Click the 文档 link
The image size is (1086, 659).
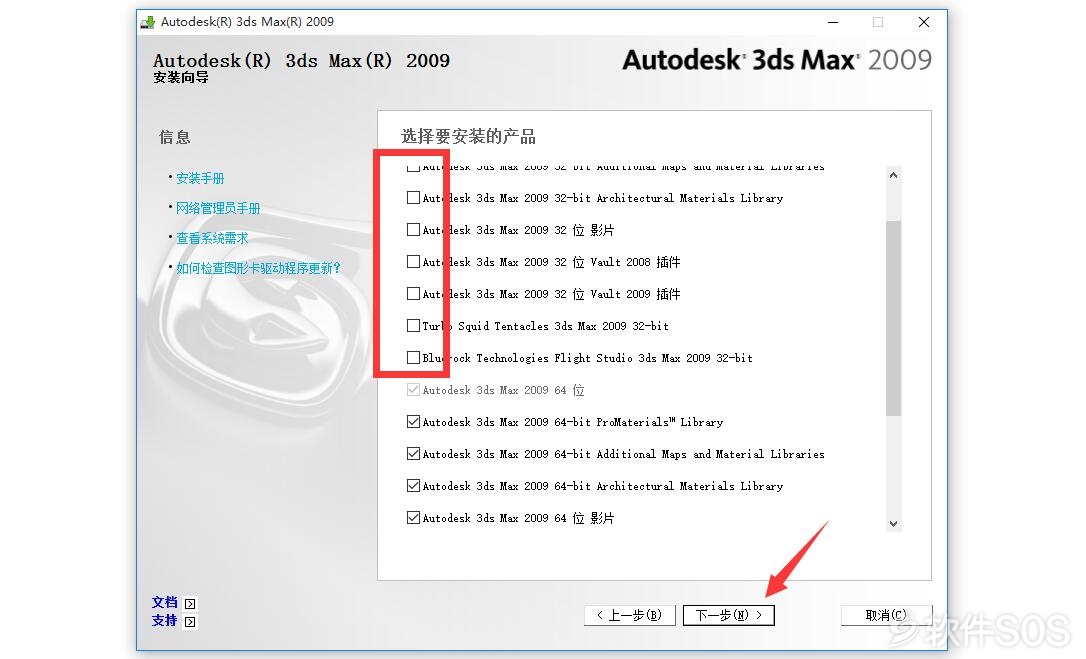click(165, 602)
